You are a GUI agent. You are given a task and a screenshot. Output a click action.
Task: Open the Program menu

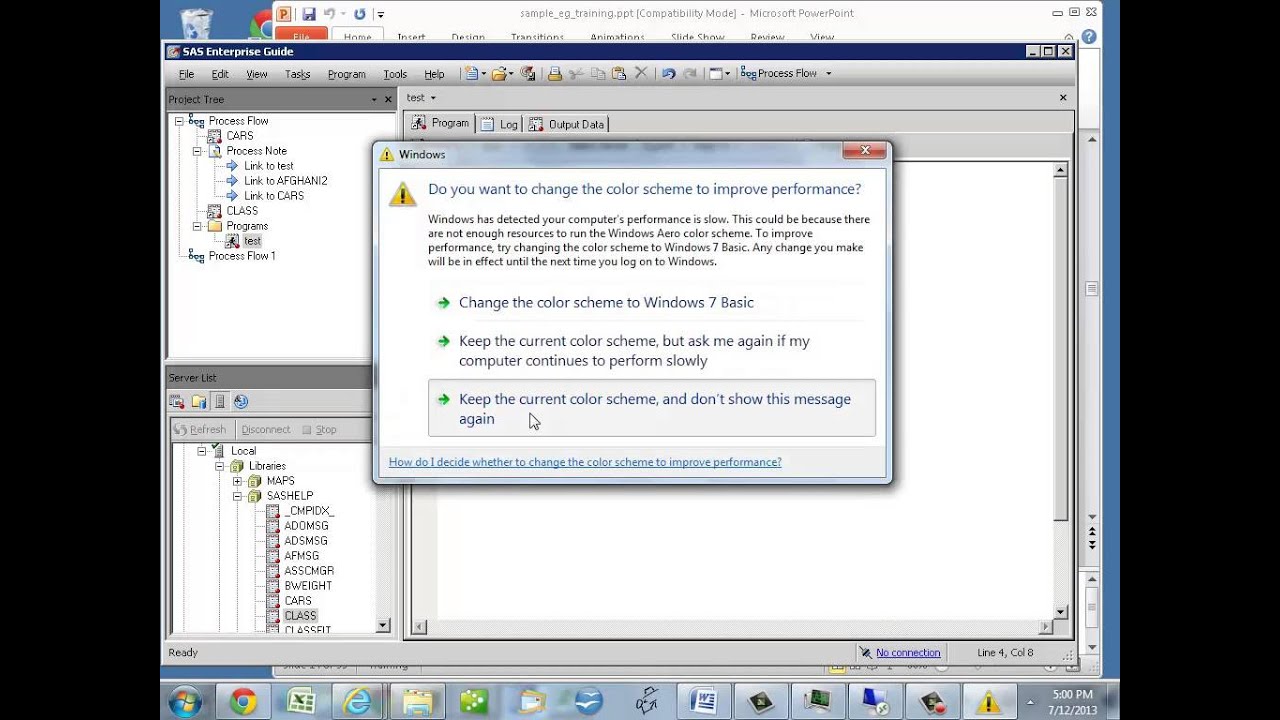coord(346,74)
